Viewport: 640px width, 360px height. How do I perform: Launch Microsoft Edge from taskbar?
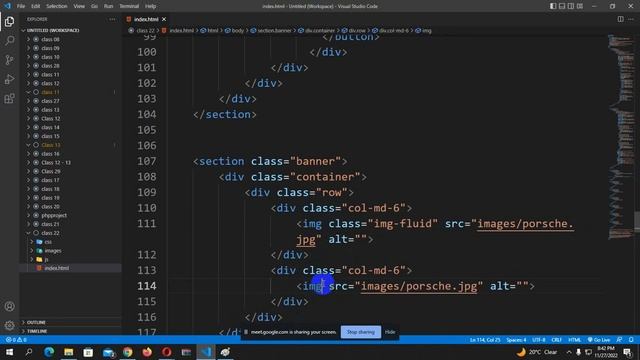49,352
